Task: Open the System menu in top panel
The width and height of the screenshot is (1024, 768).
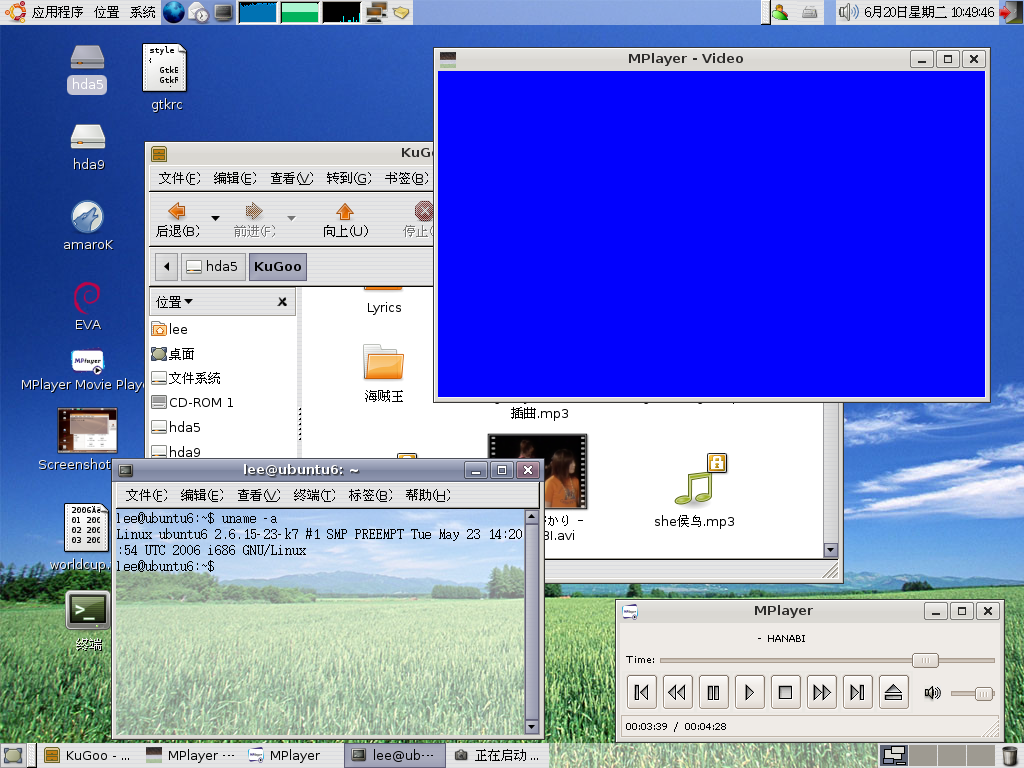Action: point(142,12)
